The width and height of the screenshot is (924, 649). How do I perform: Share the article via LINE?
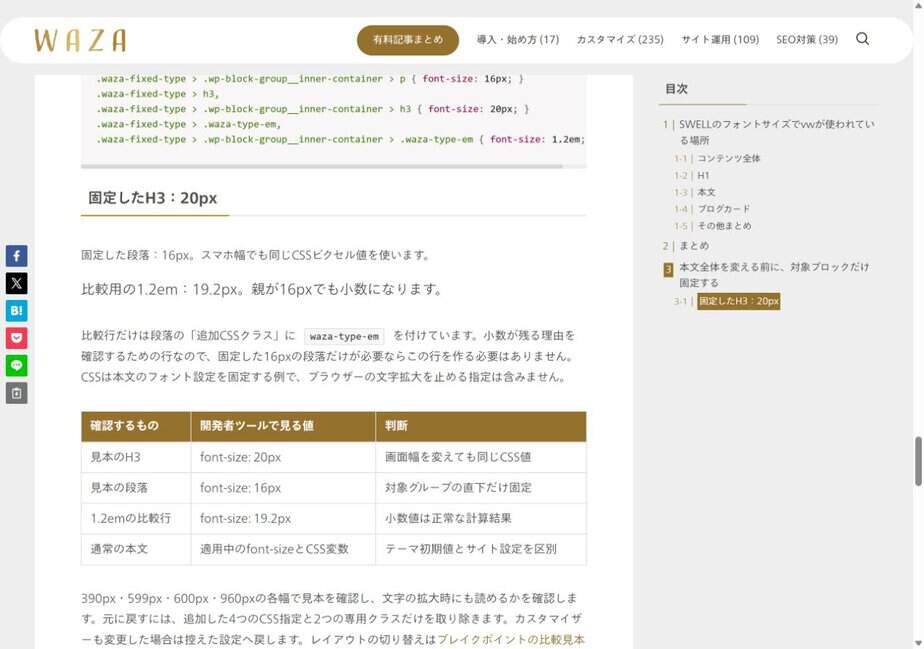pos(16,365)
